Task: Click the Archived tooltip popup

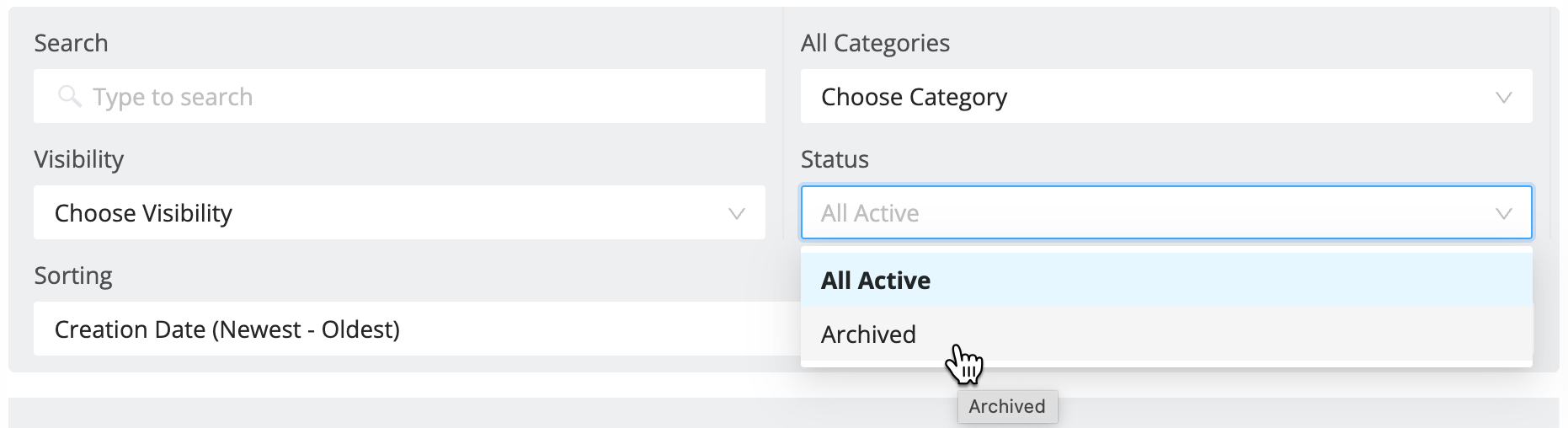Action: [x=1007, y=407]
